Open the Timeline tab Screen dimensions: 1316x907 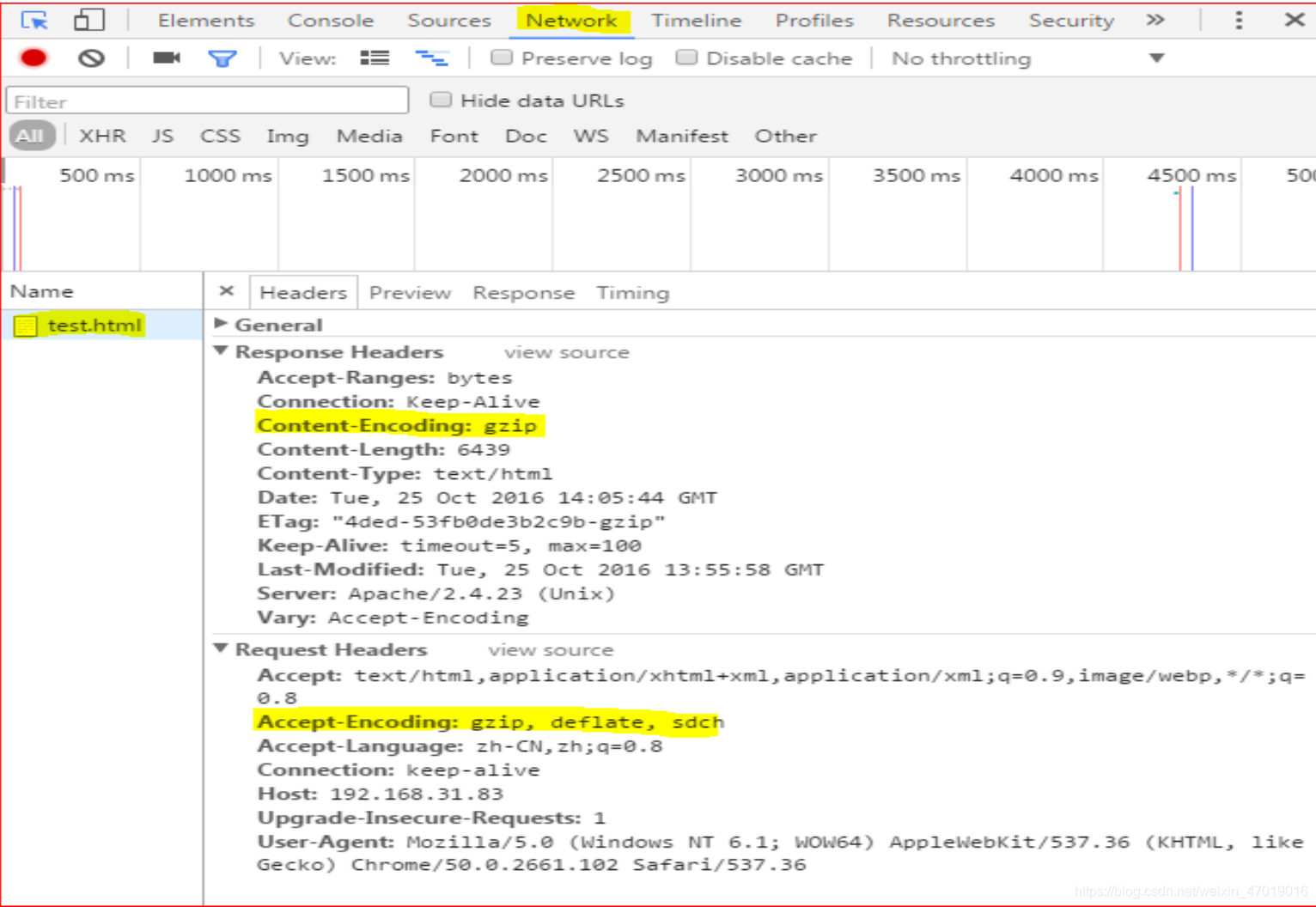(x=697, y=21)
